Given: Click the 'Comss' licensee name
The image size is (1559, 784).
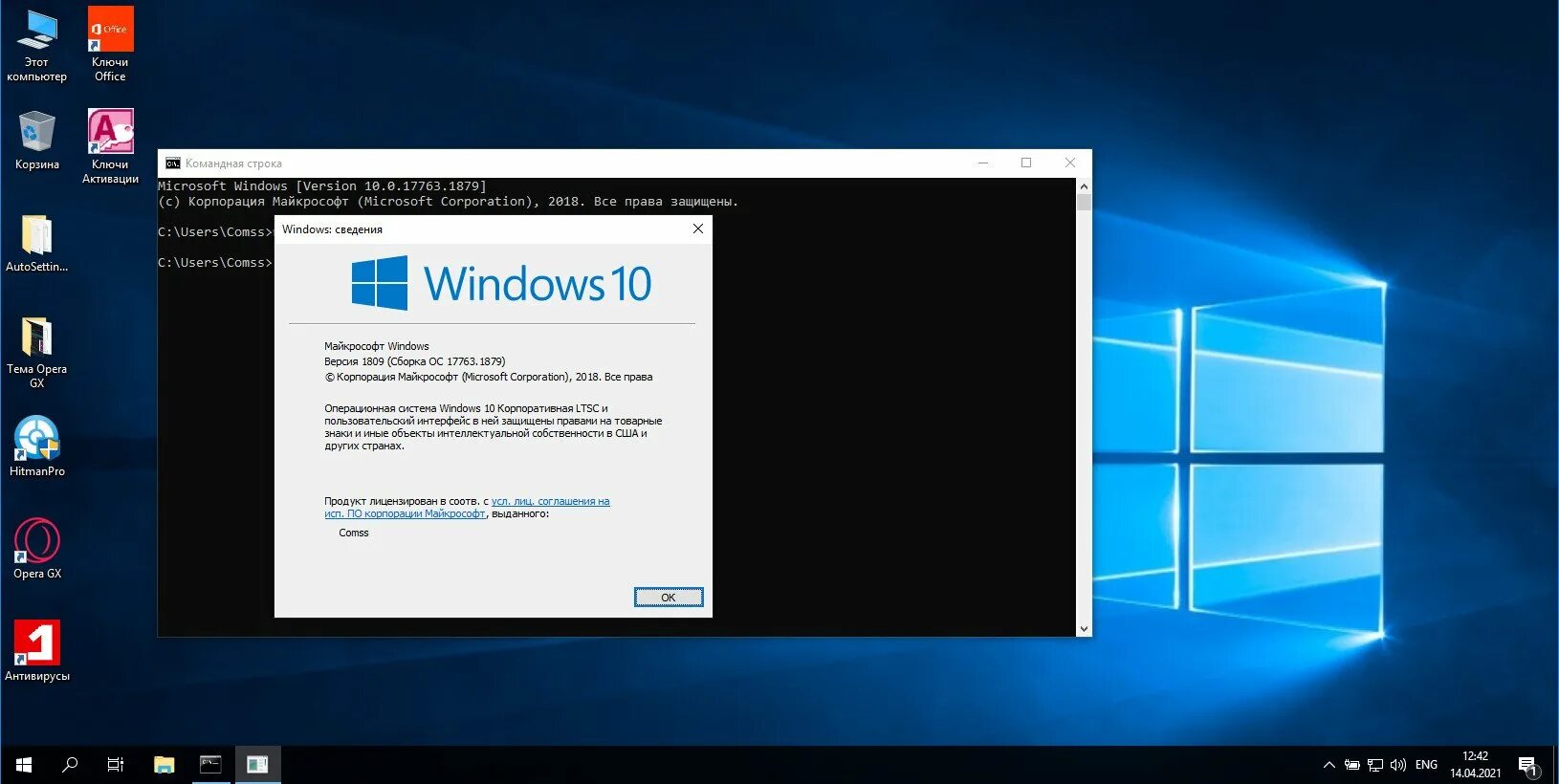Looking at the screenshot, I should (353, 533).
